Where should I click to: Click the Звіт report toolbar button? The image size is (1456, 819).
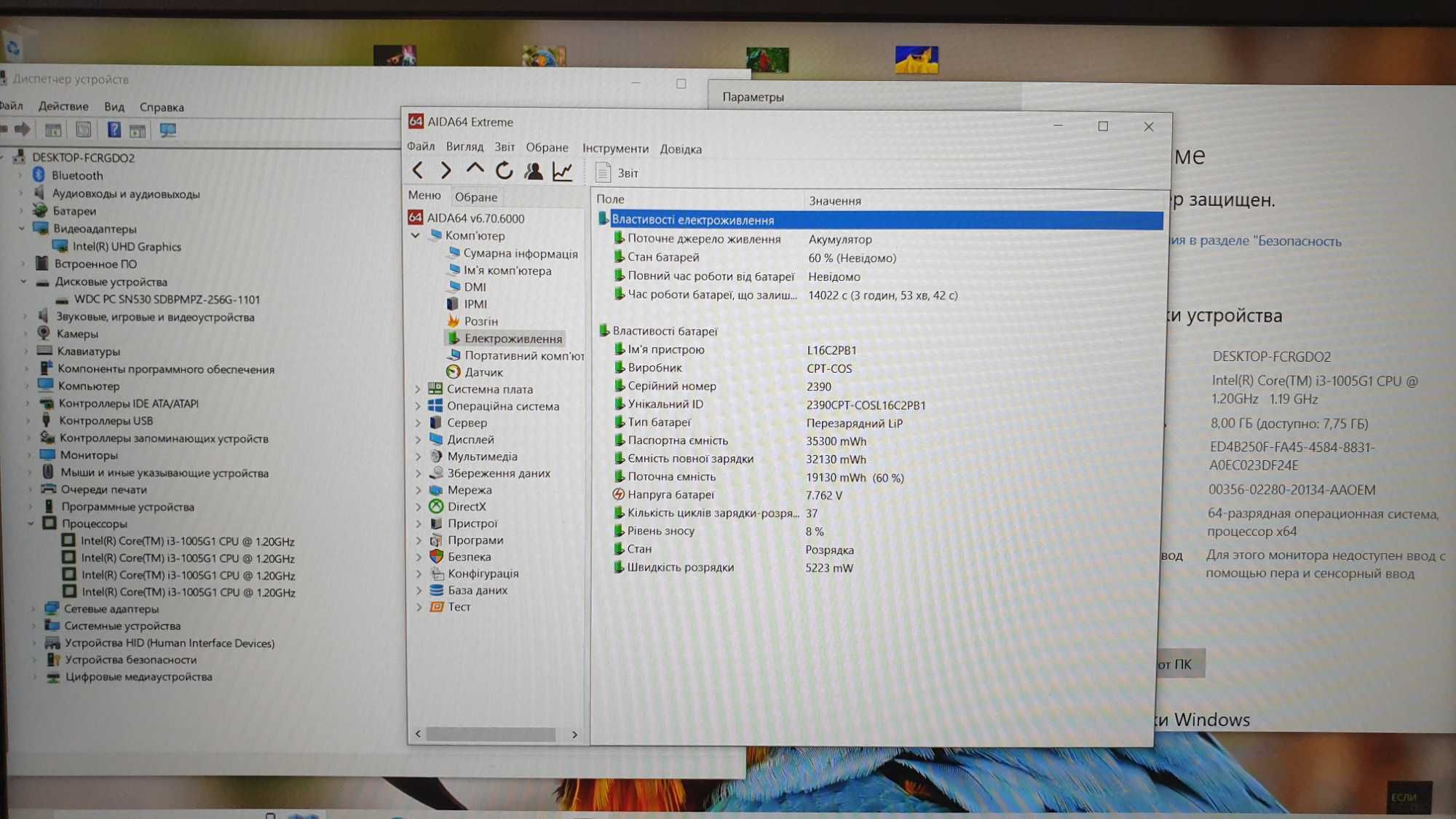click(x=617, y=173)
